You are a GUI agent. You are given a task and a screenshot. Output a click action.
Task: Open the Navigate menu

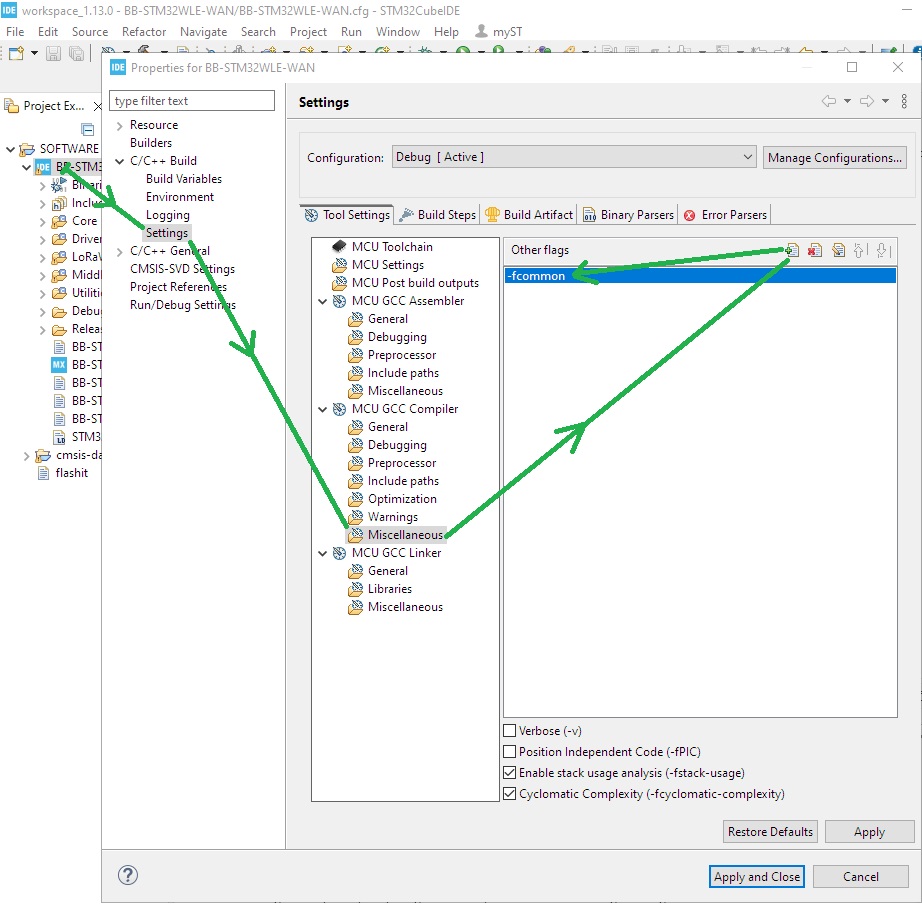(x=203, y=32)
